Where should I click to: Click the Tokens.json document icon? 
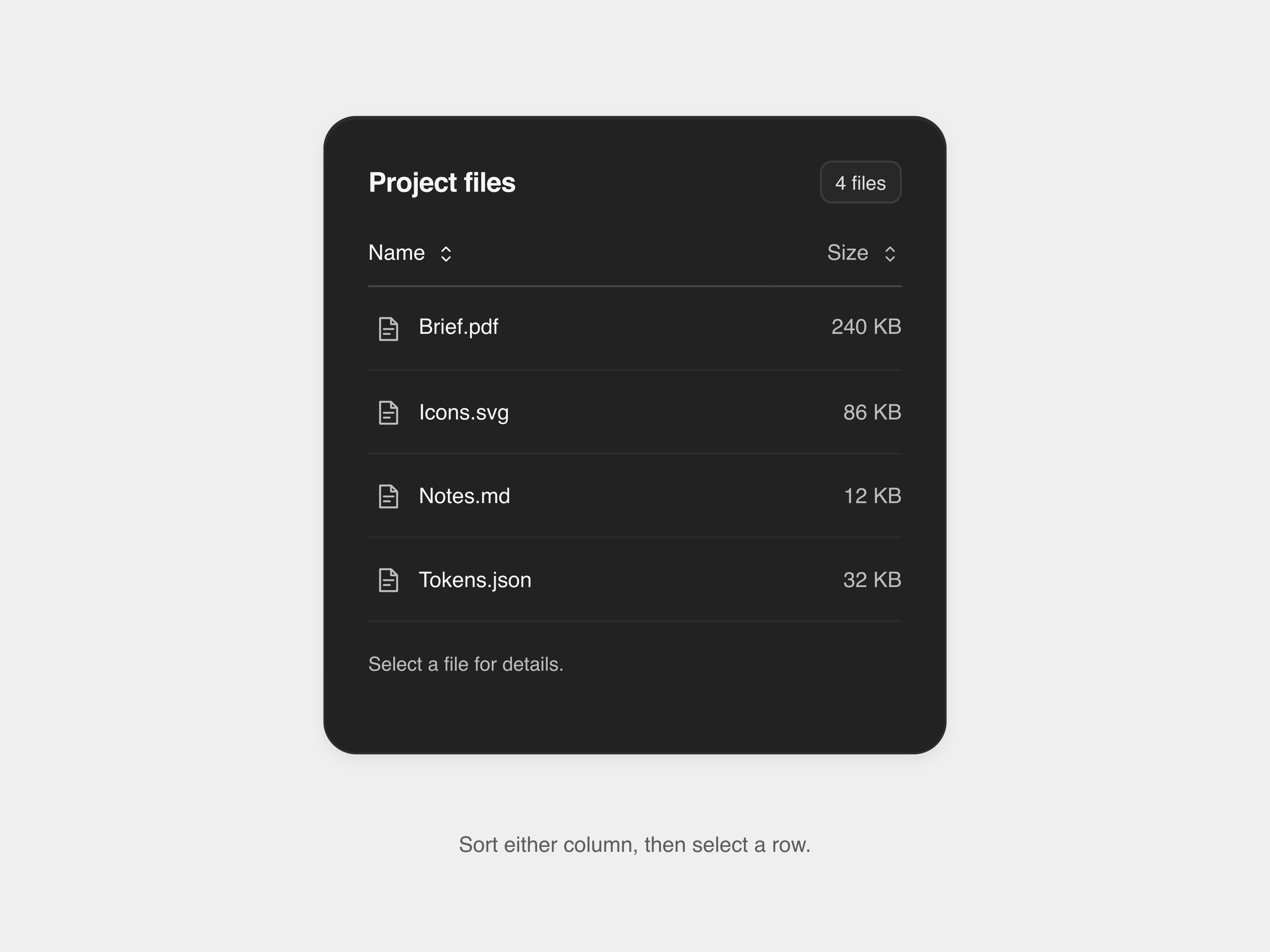(x=389, y=580)
